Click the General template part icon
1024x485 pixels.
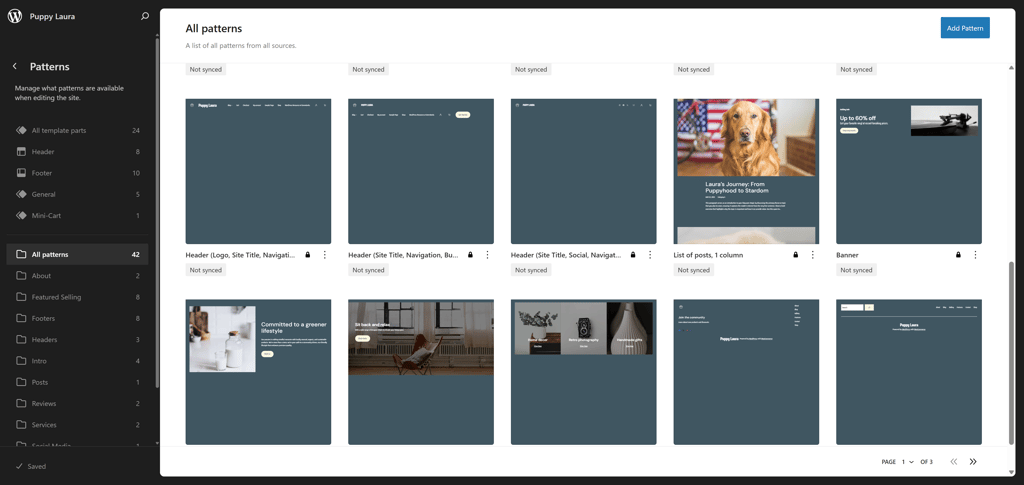pos(21,195)
